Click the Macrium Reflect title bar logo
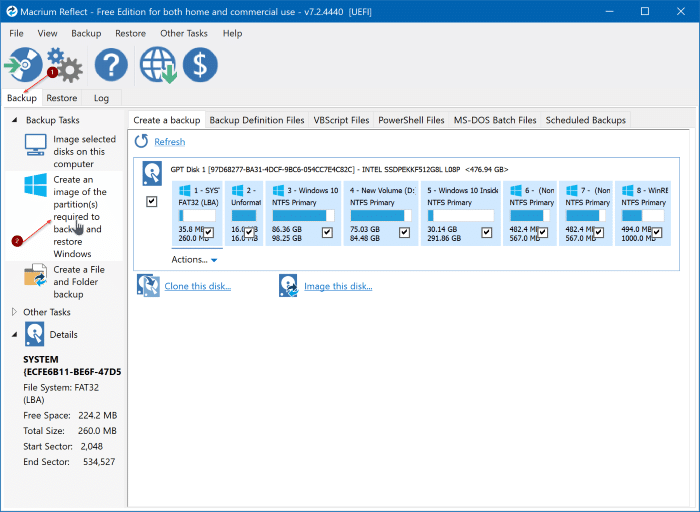The height and width of the screenshot is (512, 700). (11, 12)
